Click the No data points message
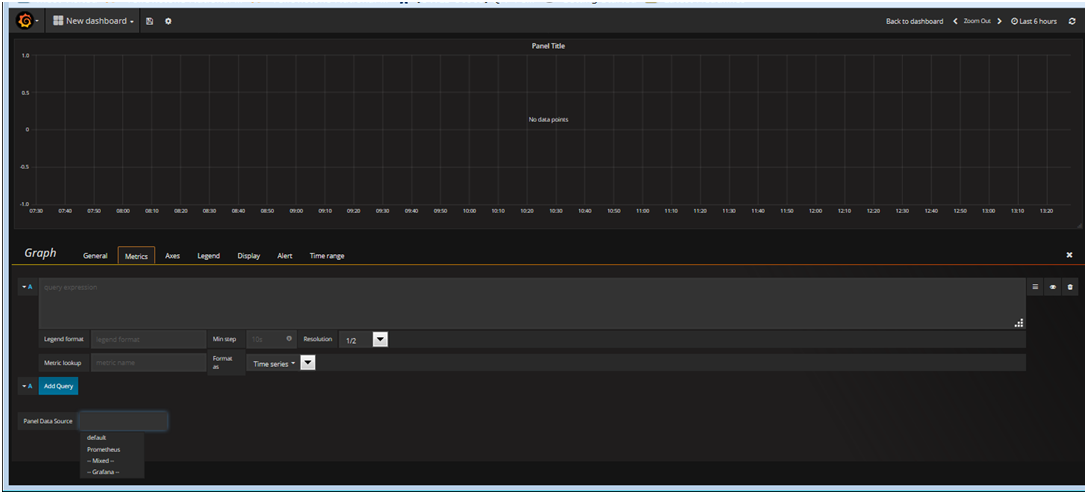This screenshot has height=494, width=1087. click(548, 120)
